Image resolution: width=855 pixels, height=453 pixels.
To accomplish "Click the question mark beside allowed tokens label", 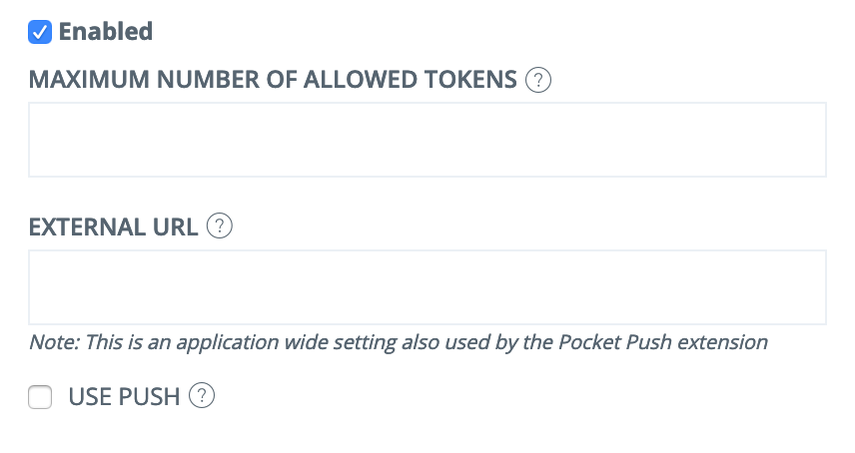I will click(538, 80).
